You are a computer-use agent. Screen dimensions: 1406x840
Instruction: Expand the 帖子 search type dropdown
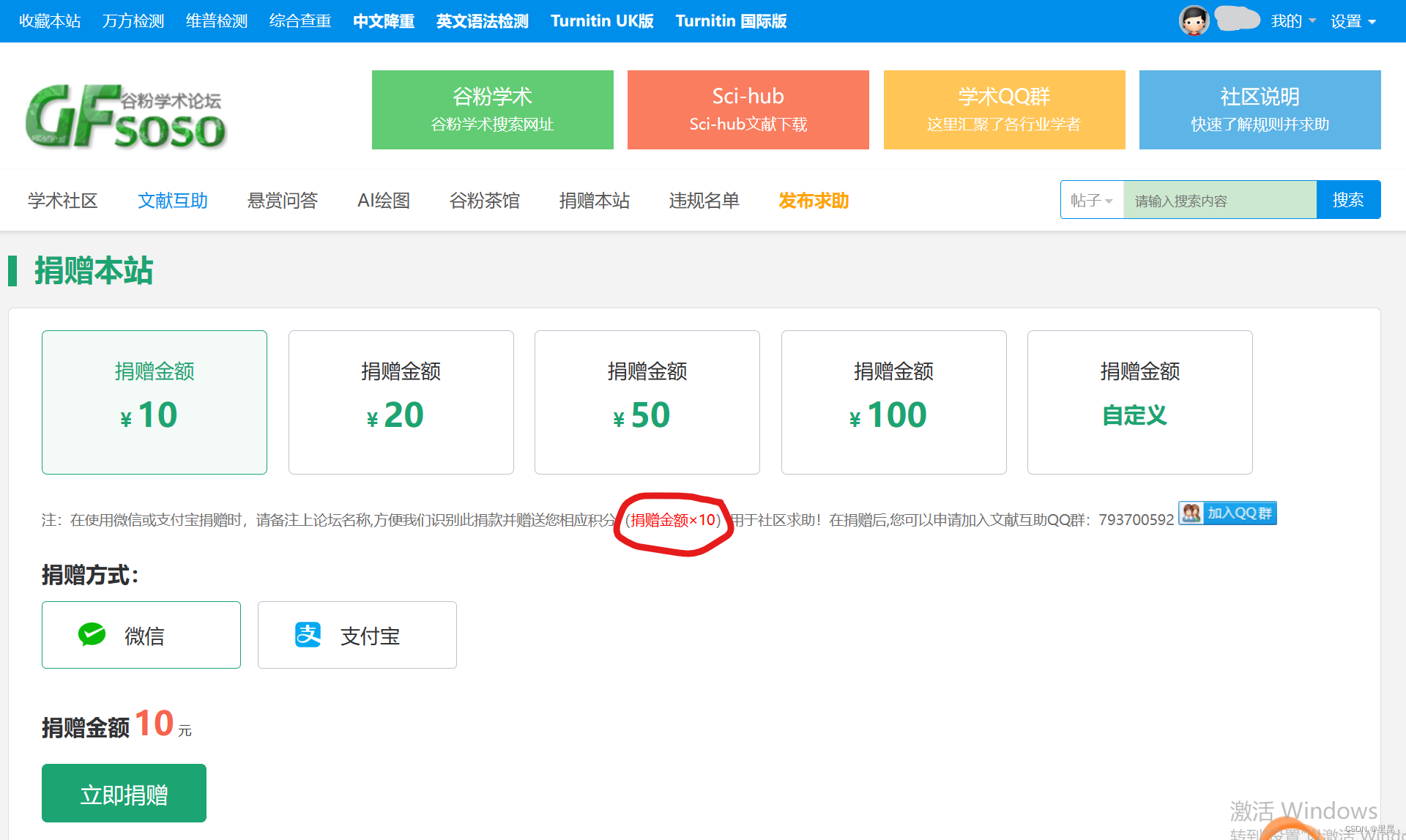(x=1091, y=200)
